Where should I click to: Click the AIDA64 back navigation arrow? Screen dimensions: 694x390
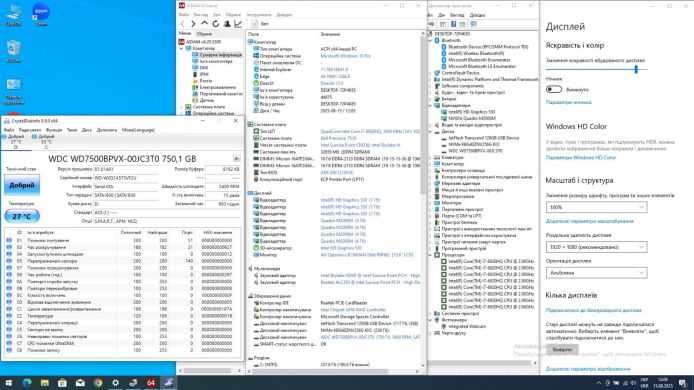coord(183,24)
